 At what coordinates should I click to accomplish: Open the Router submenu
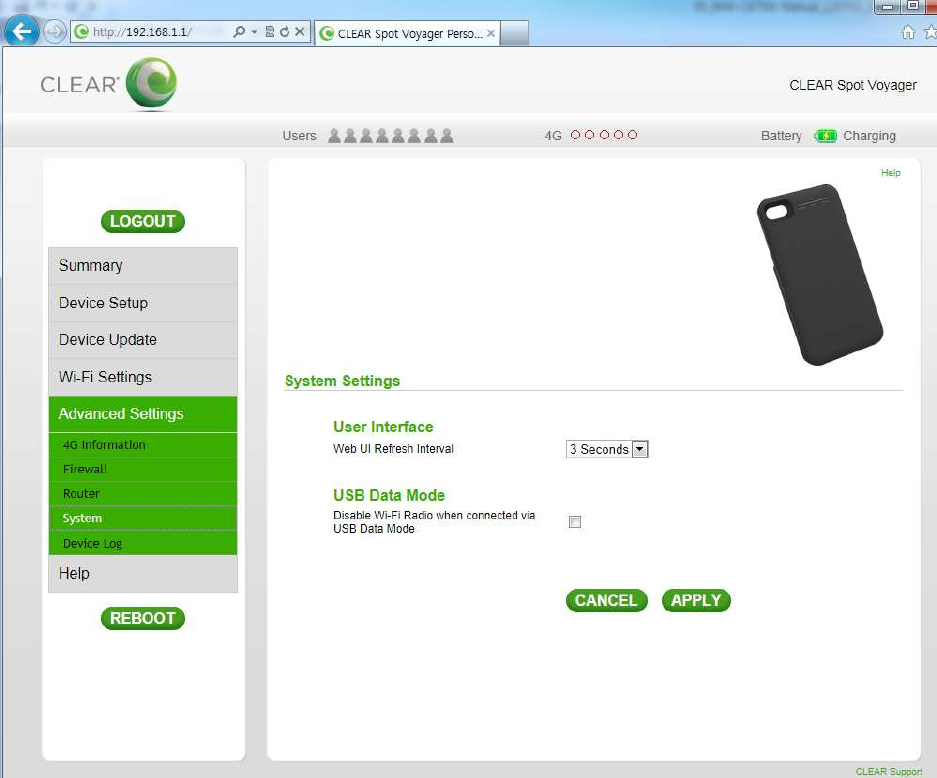coord(143,494)
